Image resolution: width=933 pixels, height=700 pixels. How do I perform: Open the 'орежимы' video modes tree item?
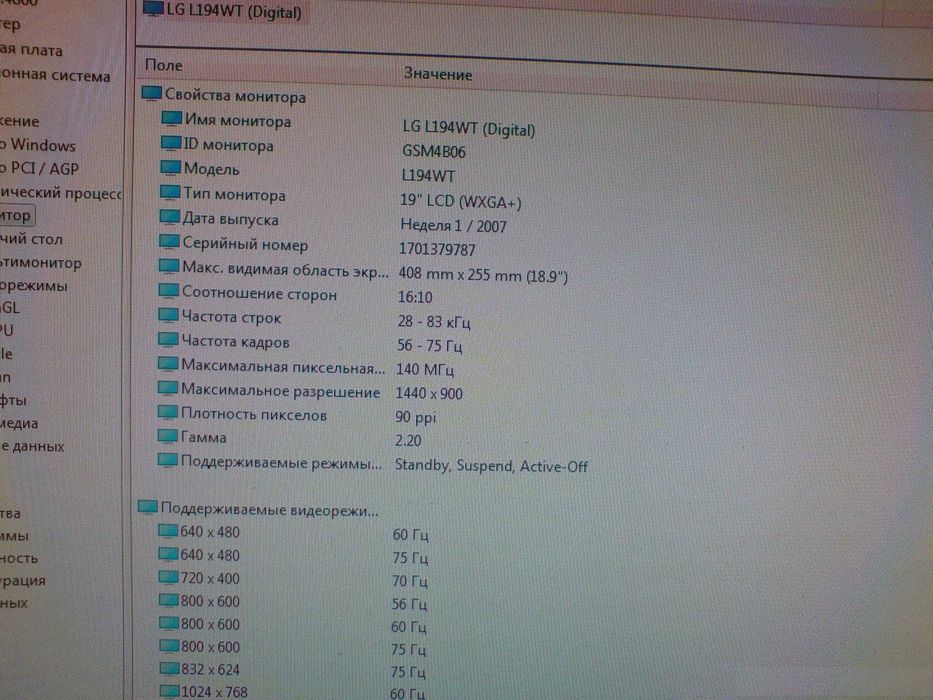33,286
